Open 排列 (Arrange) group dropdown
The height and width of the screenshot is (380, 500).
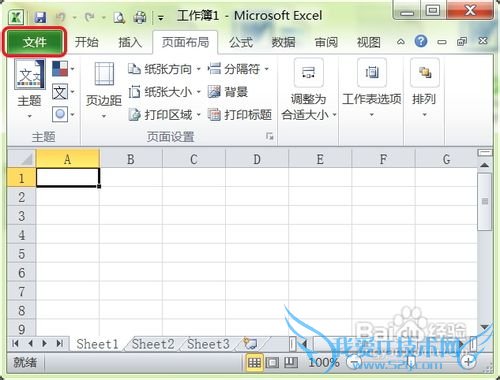[x=424, y=88]
